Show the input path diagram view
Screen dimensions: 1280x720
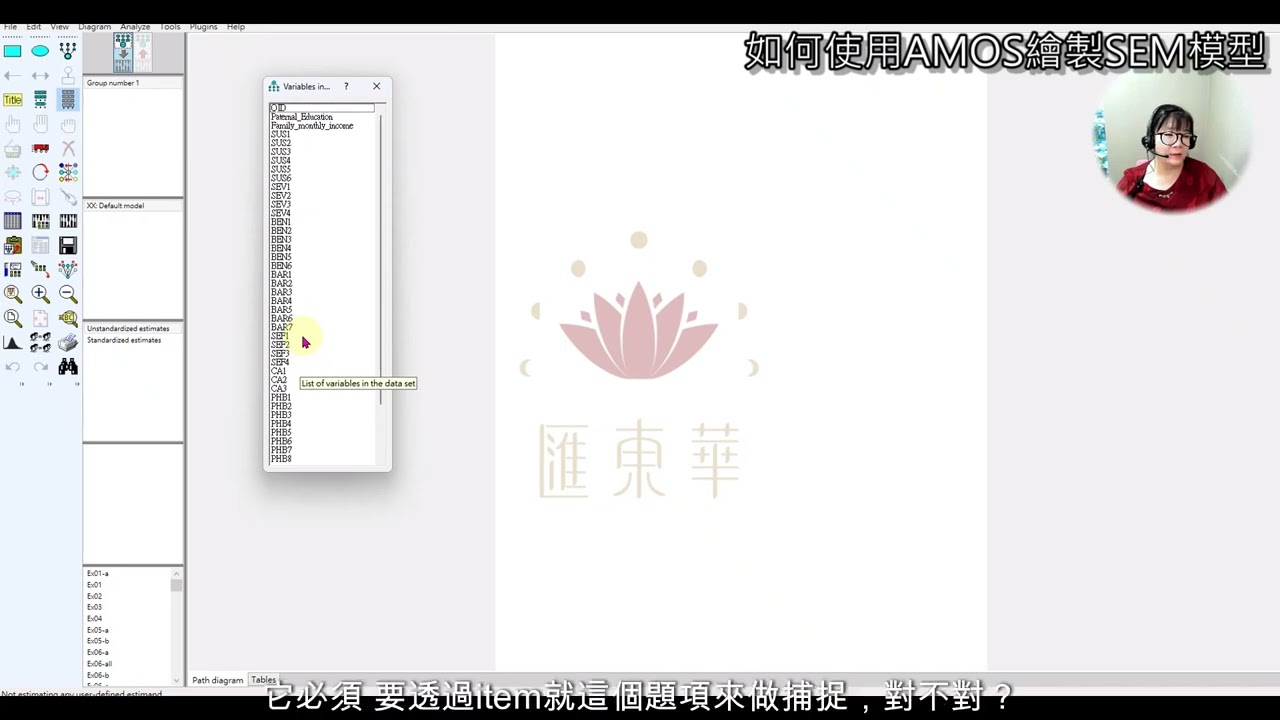click(123, 52)
